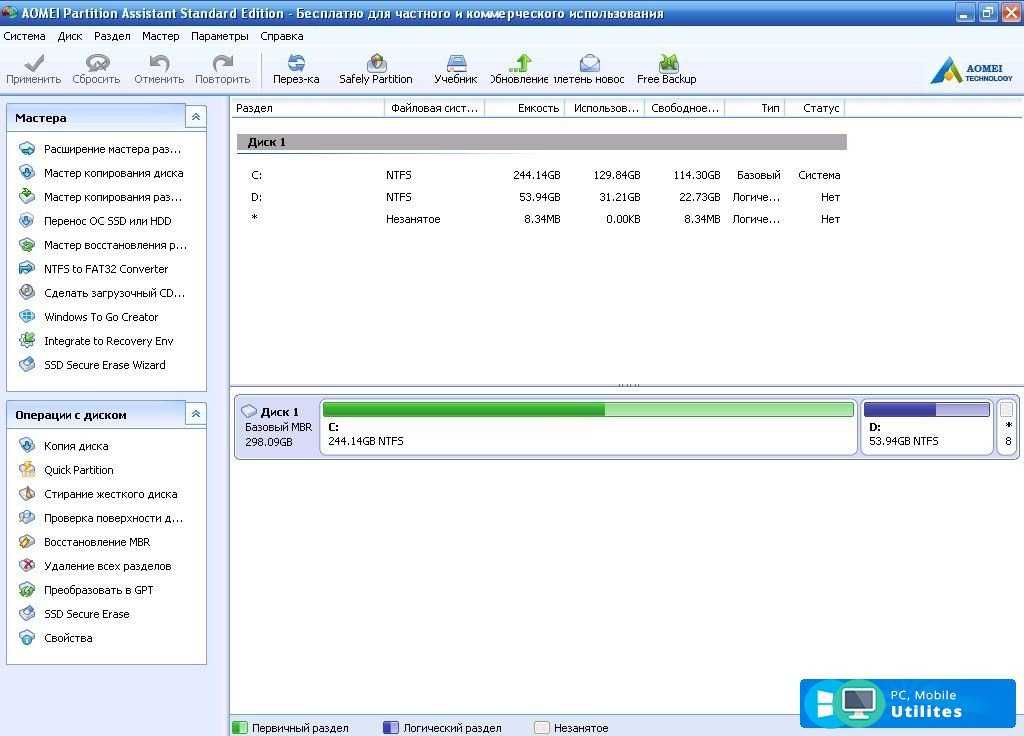Sort by Файловая система column header

435,108
